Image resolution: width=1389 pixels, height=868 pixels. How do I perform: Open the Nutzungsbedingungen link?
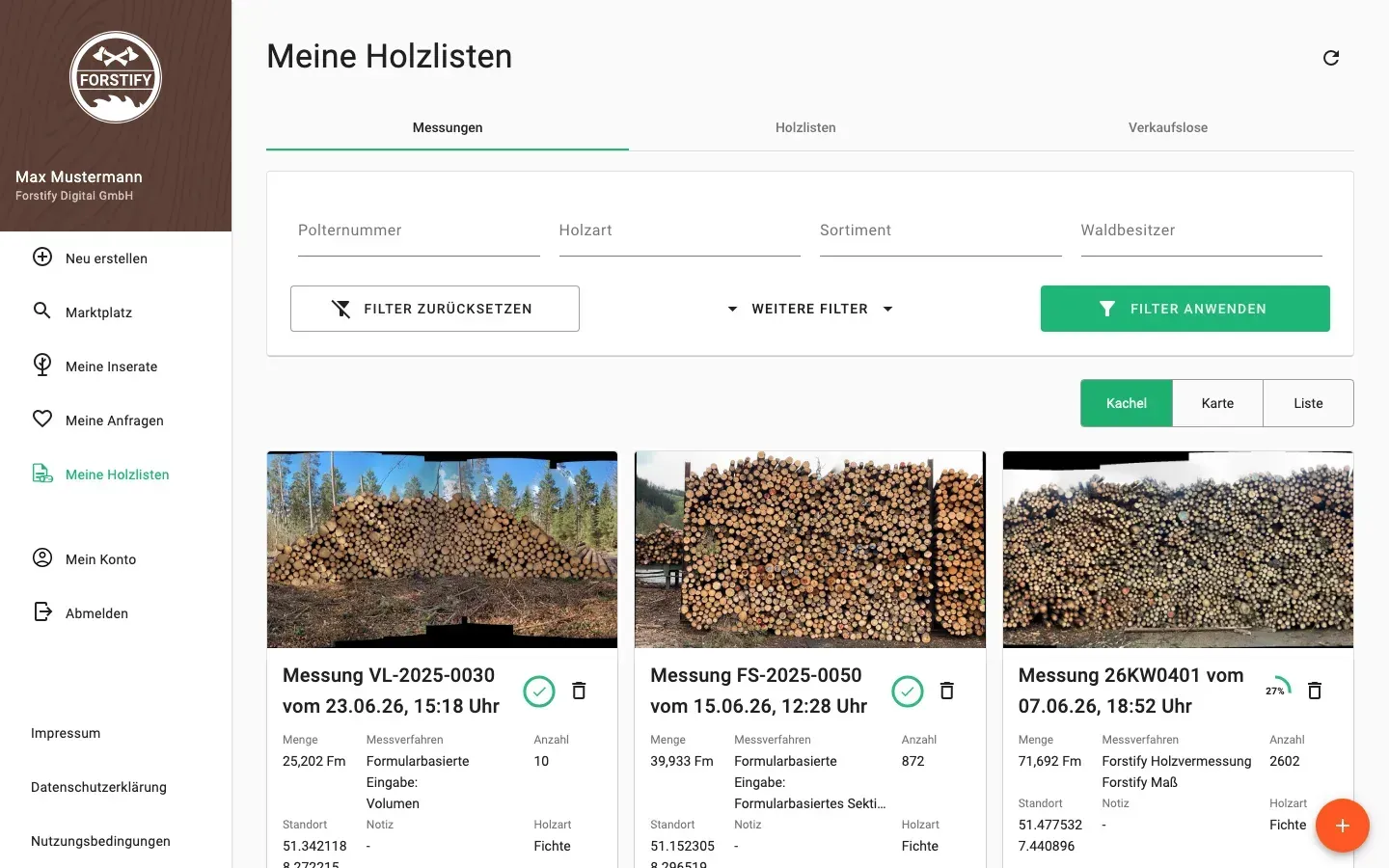[100, 841]
